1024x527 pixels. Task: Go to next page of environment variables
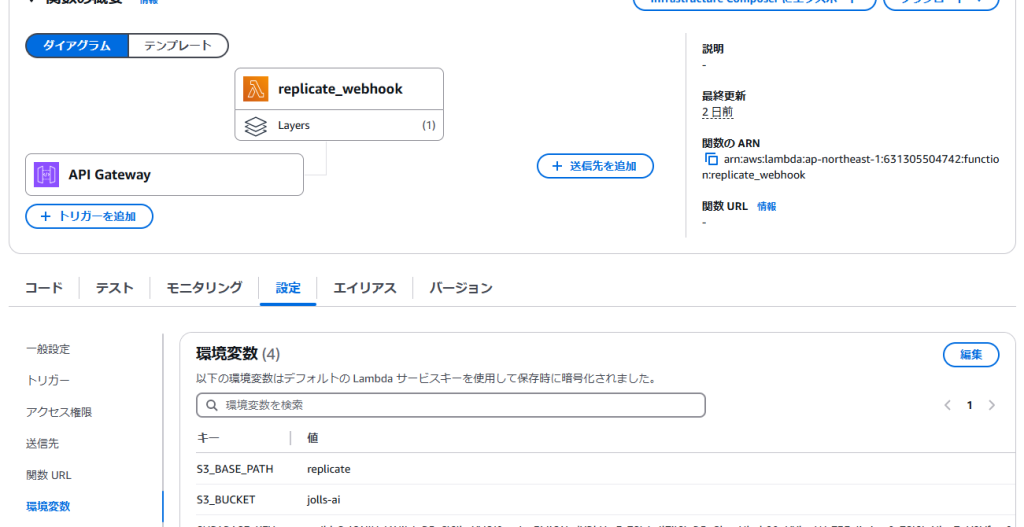991,405
